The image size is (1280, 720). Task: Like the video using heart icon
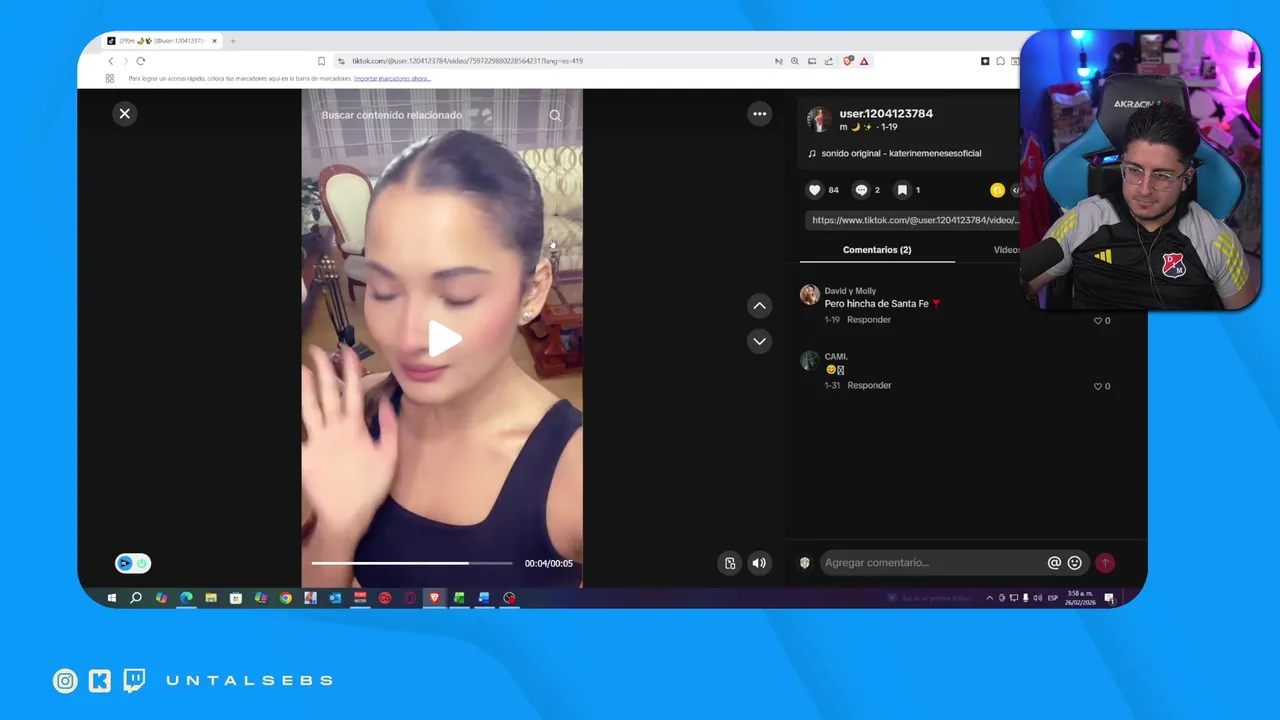pos(815,190)
